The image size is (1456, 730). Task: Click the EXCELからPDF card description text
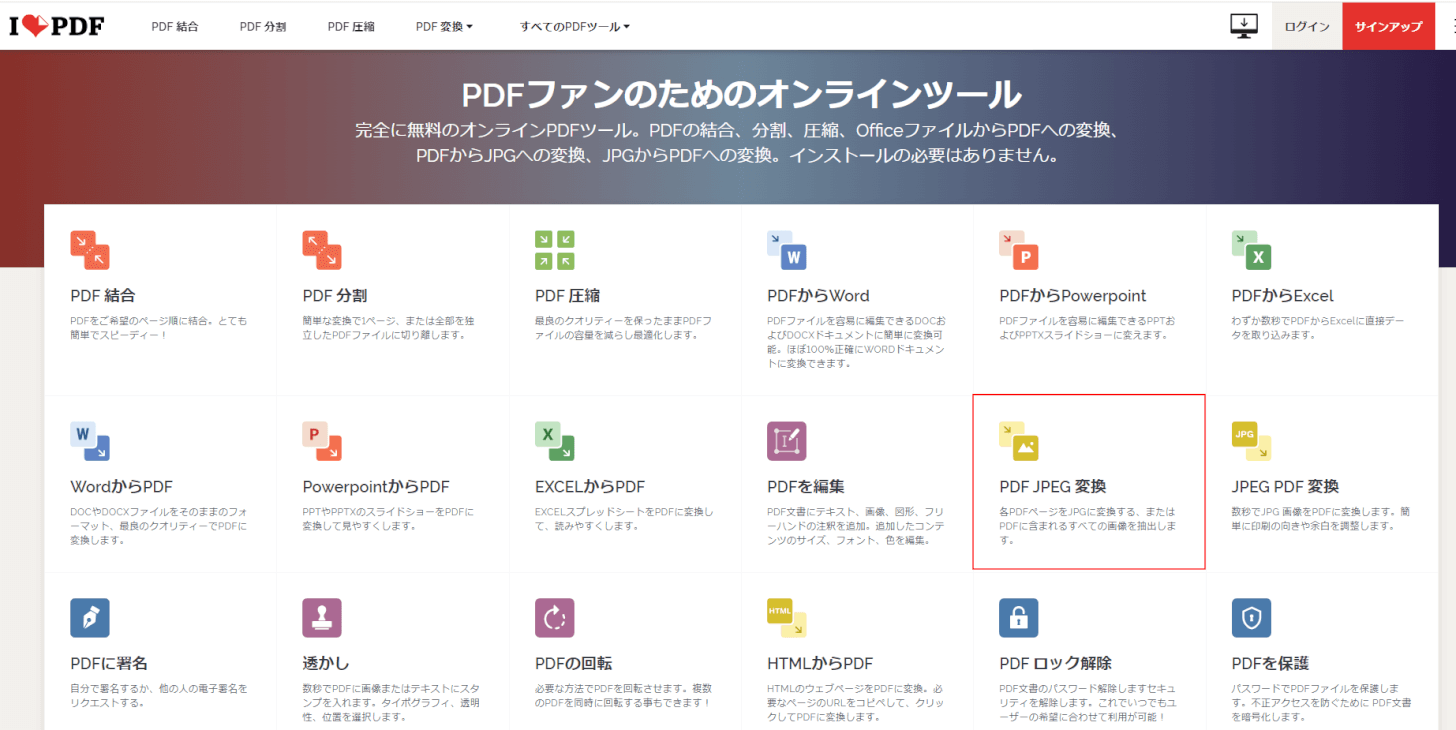(x=624, y=519)
